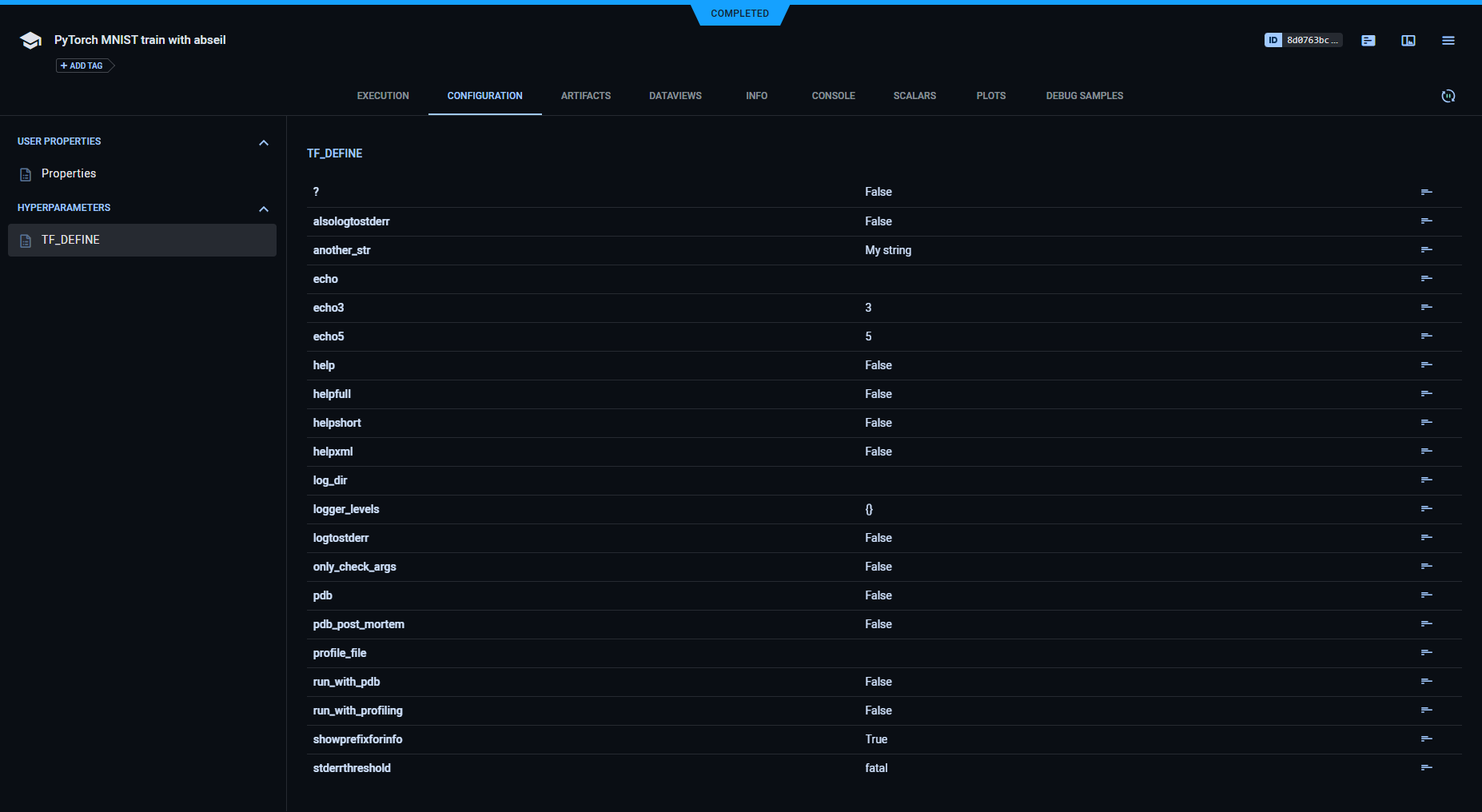Viewport: 1482px width, 812px height.
Task: Open the Scalars tab
Action: click(914, 96)
